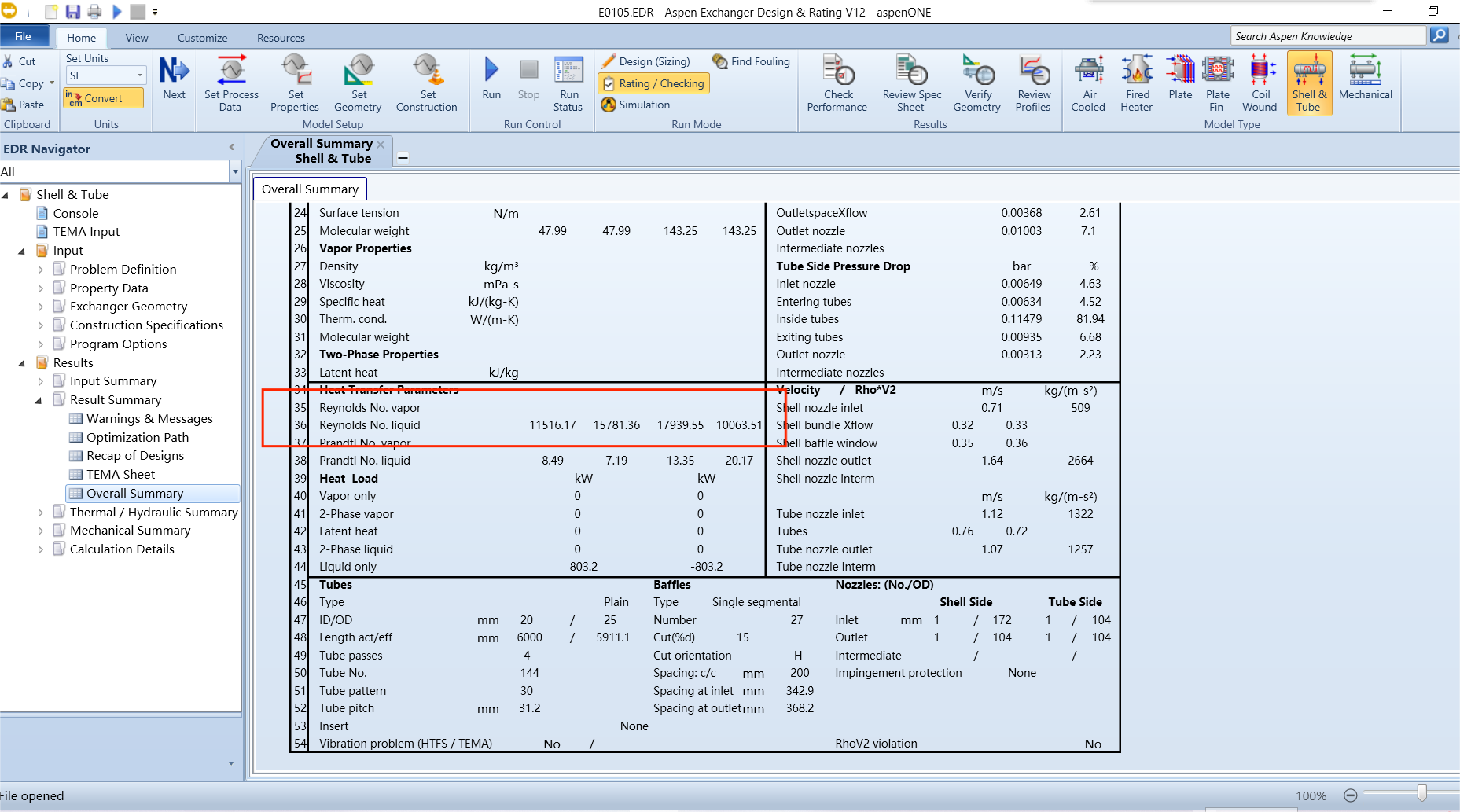Expand the Thermal / Hydraulic Summary node
The image size is (1460, 812).
tap(41, 513)
